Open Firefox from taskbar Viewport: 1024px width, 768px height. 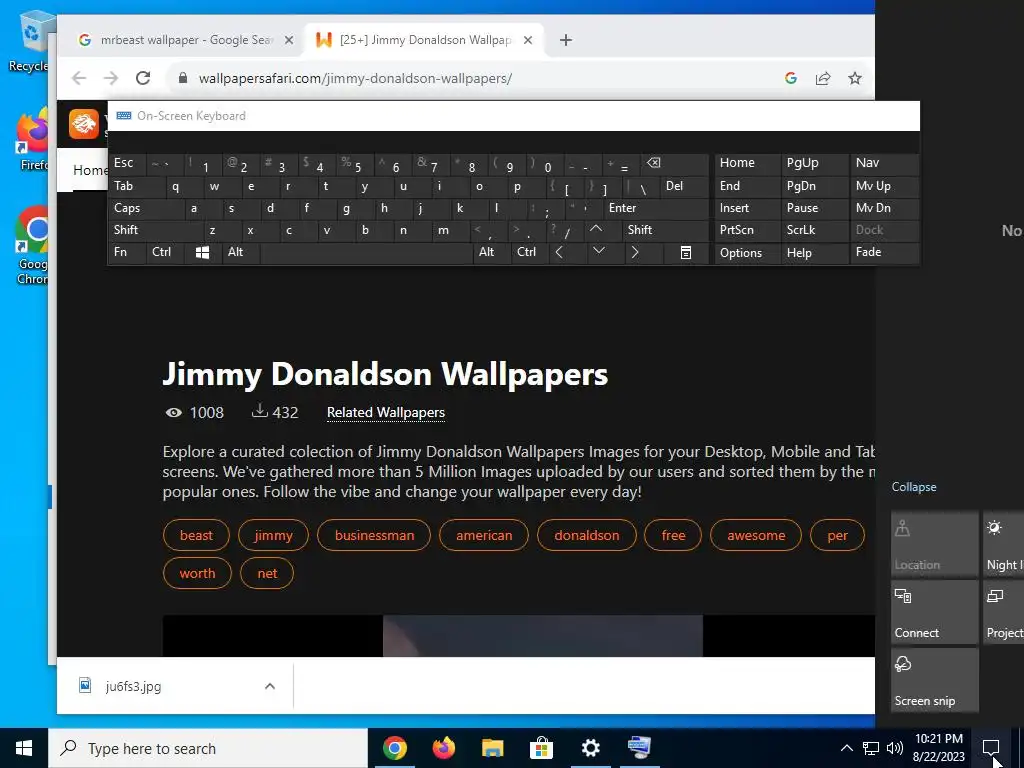click(x=443, y=748)
